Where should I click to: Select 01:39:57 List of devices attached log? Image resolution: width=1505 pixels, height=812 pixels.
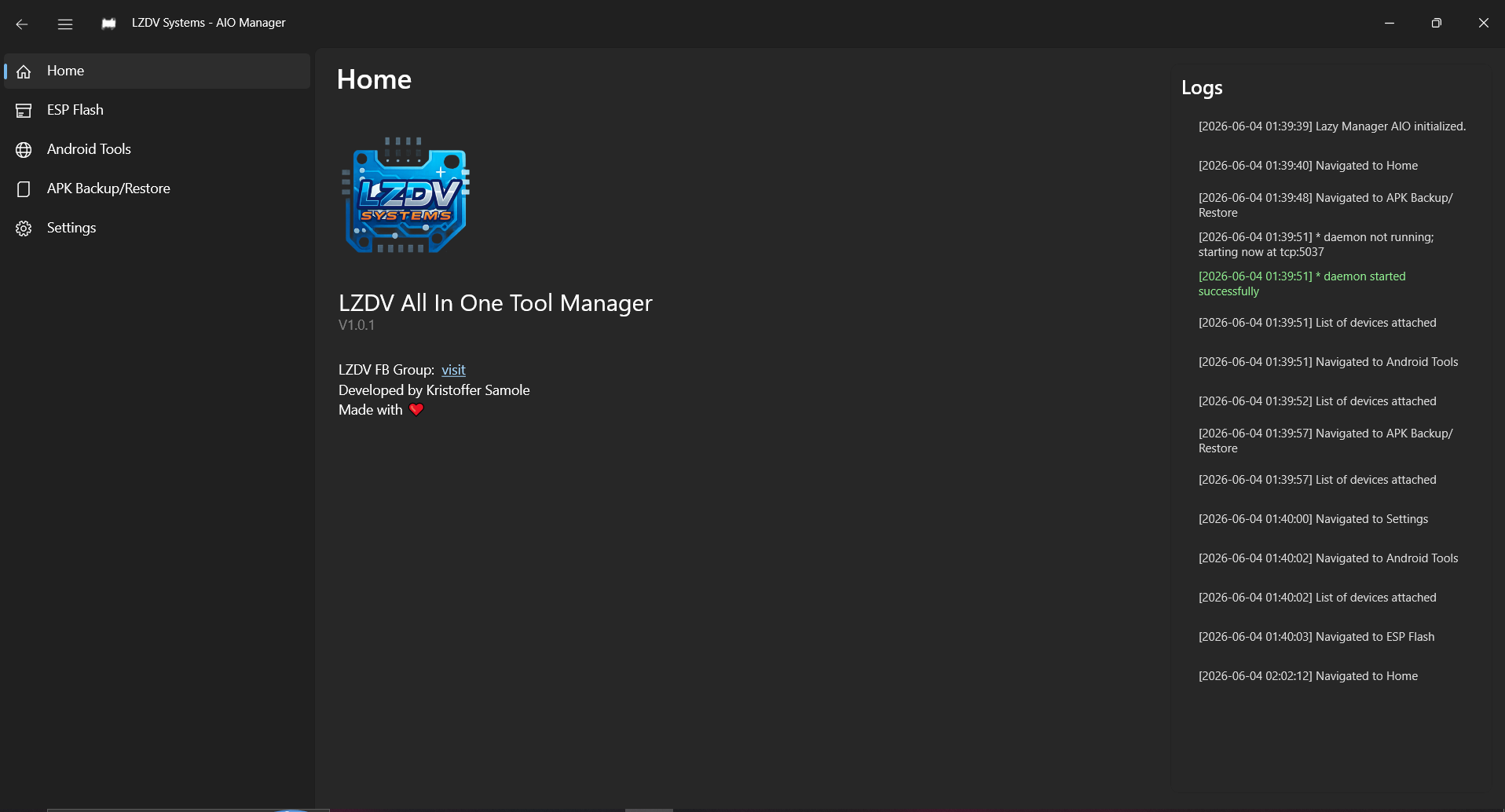[x=1317, y=480]
